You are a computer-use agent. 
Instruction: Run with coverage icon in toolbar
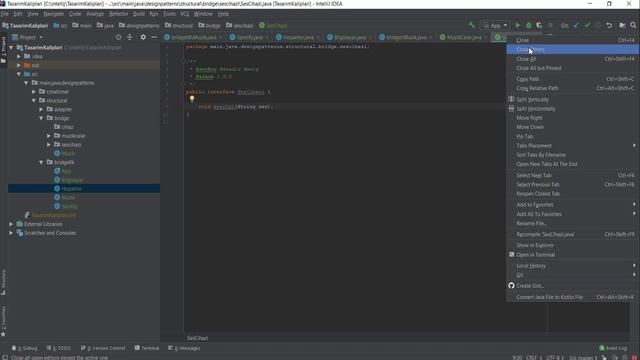click(539, 25)
